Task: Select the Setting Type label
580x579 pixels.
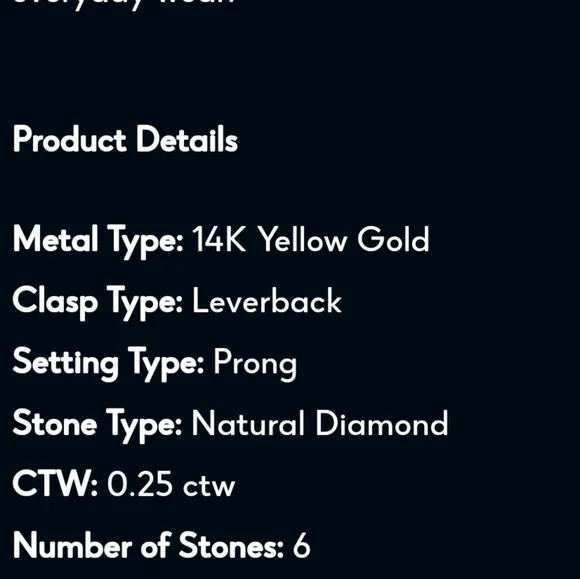Action: point(108,364)
